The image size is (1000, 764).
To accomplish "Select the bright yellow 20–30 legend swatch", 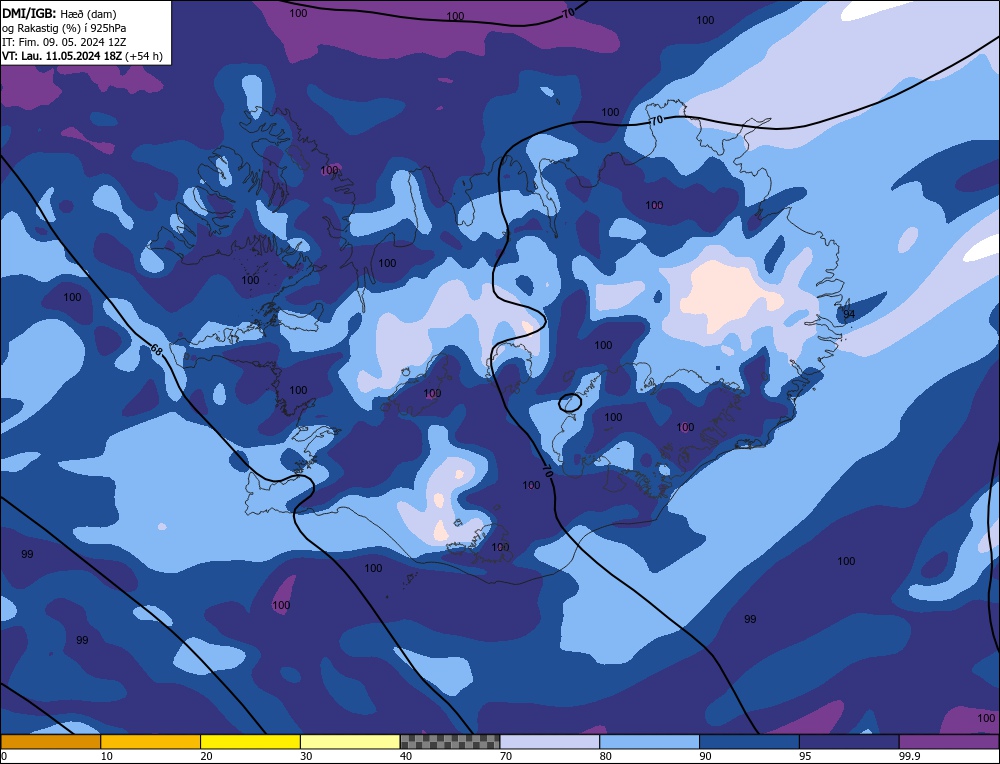I will click(x=250, y=741).
